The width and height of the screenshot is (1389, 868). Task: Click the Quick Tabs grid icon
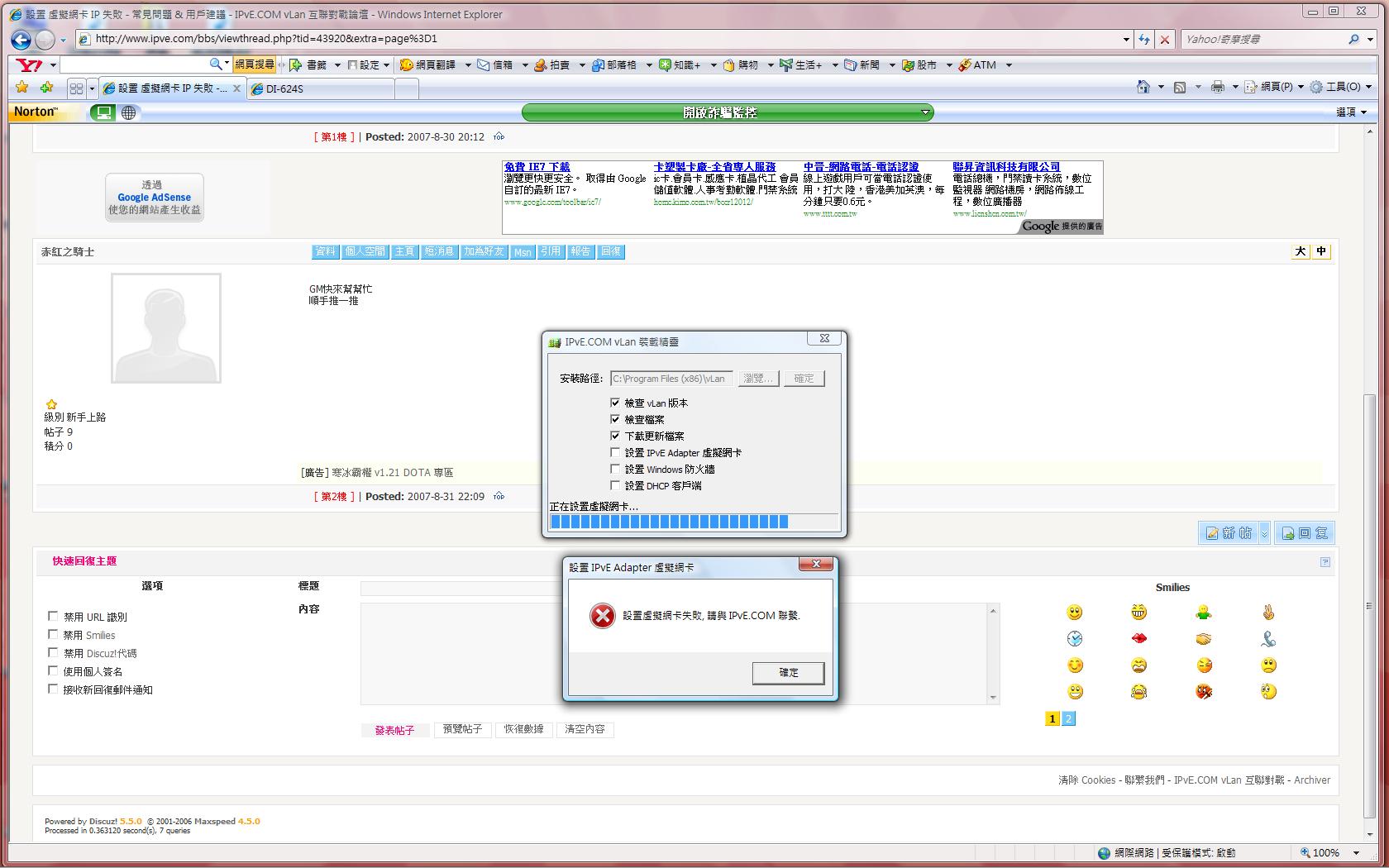[76, 88]
